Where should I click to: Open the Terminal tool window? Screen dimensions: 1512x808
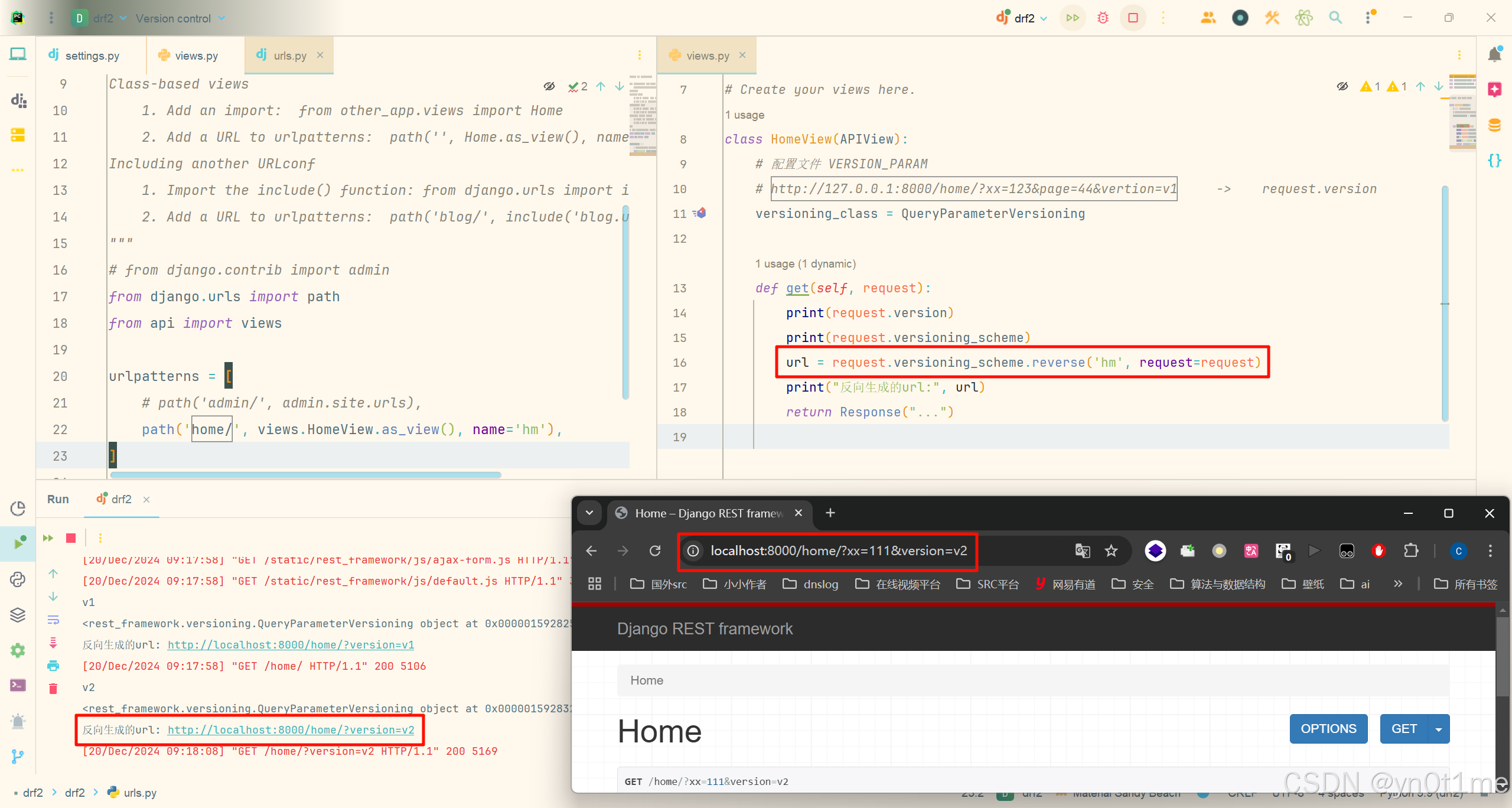tap(18, 685)
